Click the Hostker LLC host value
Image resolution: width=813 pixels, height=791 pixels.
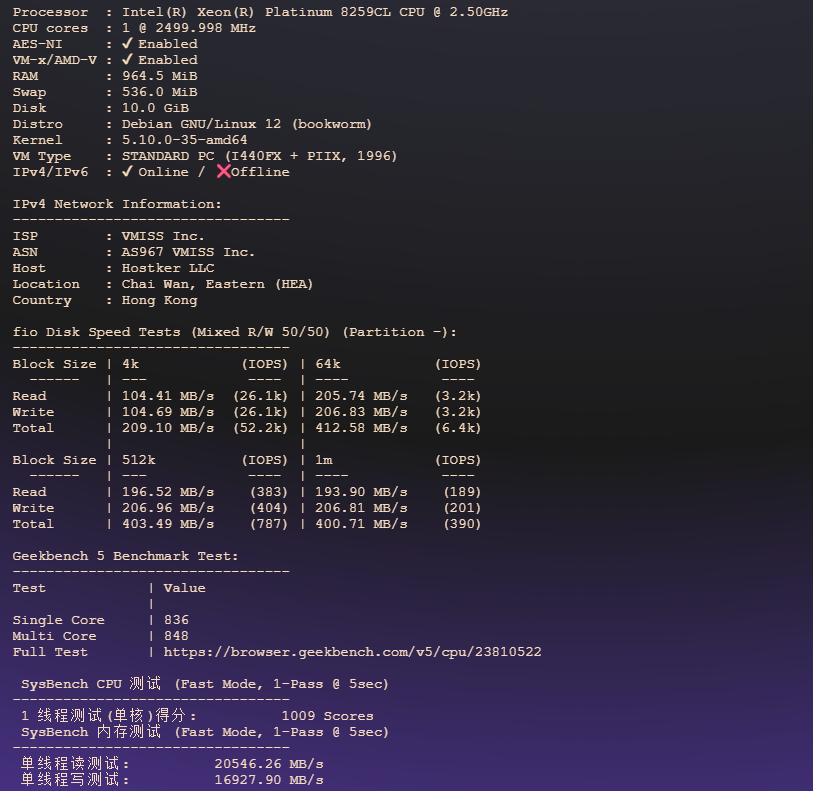click(x=168, y=268)
